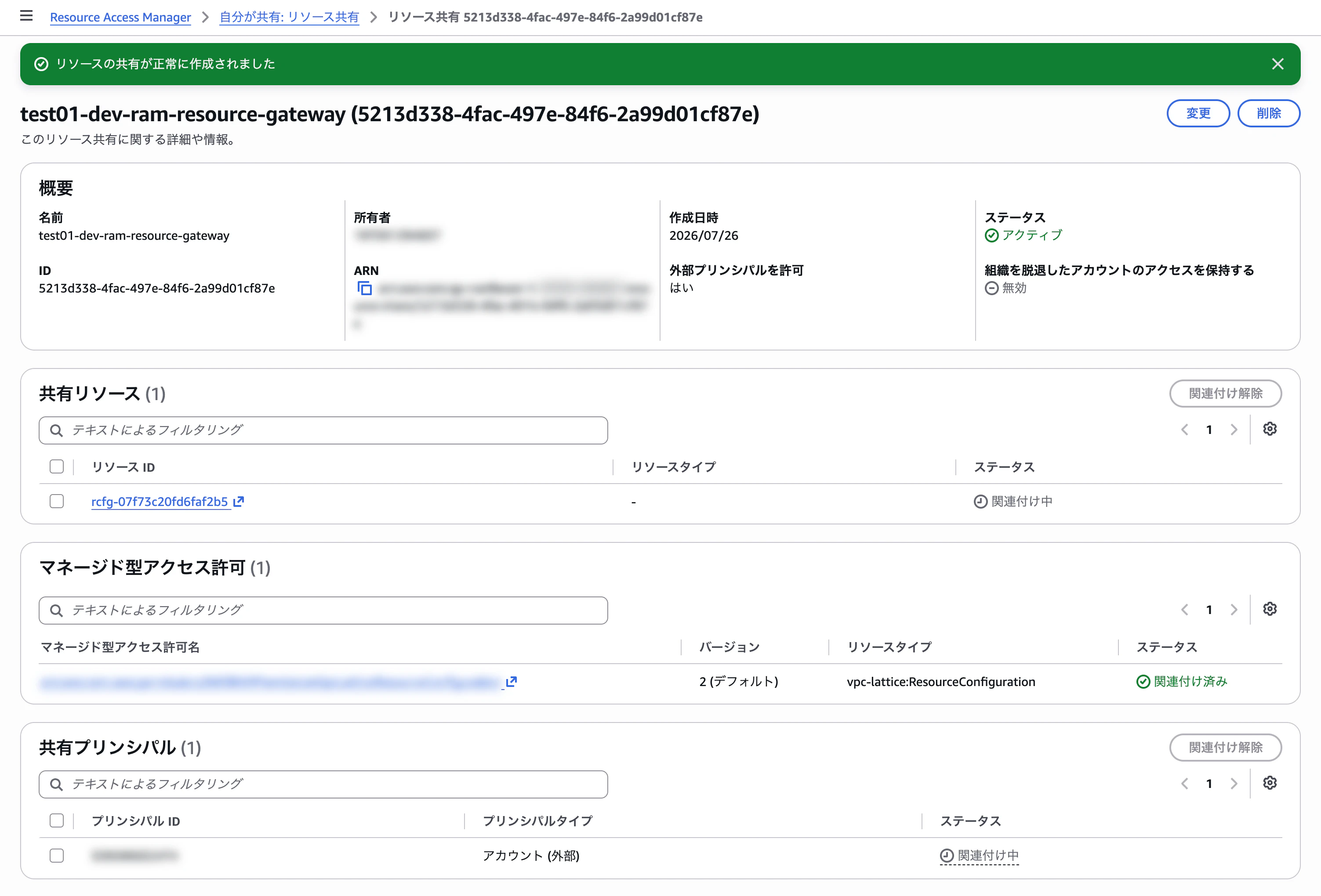Click the プリンシパルタイプ column header
Viewport: 1321px width, 896px height.
(538, 821)
